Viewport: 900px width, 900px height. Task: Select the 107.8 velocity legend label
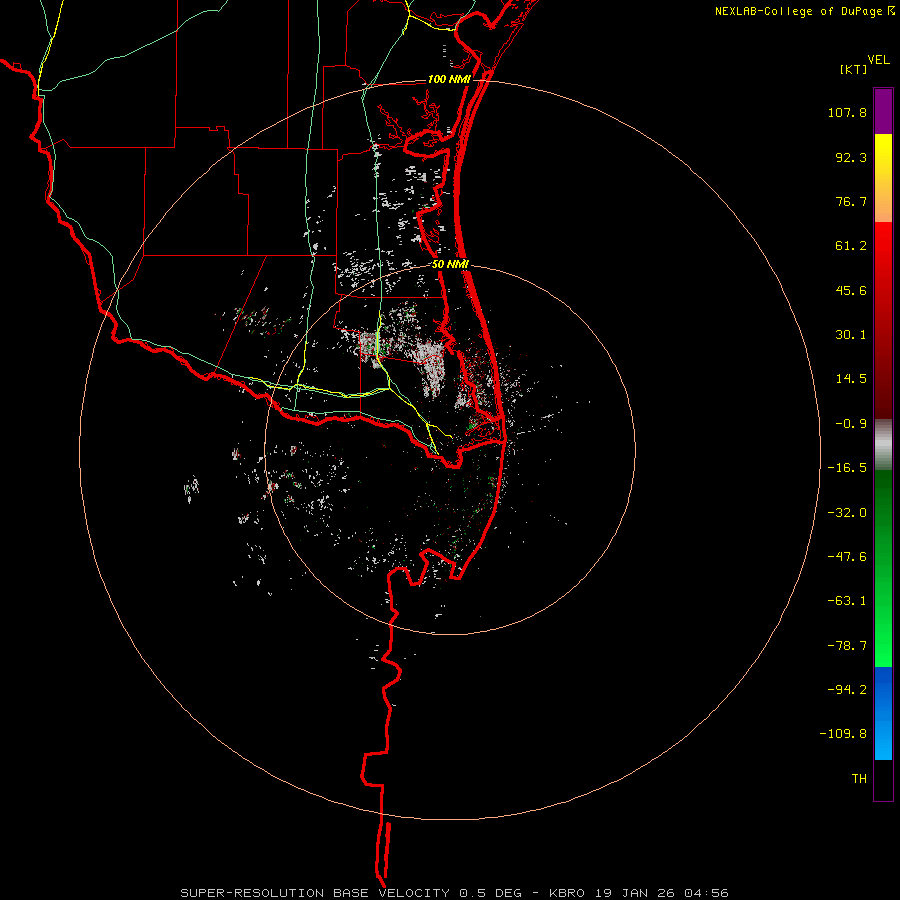[847, 112]
